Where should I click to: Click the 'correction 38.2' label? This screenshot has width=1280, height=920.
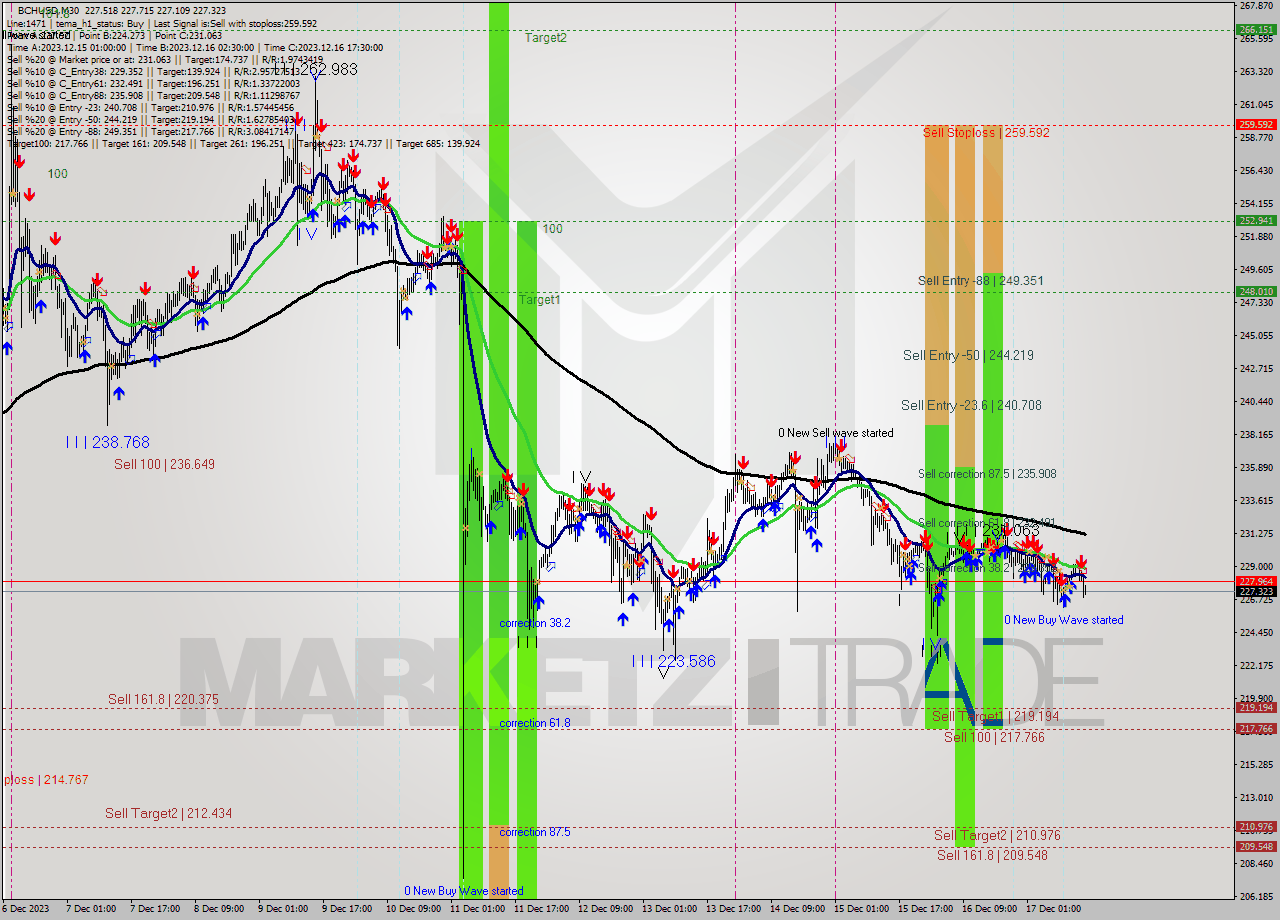pos(535,623)
